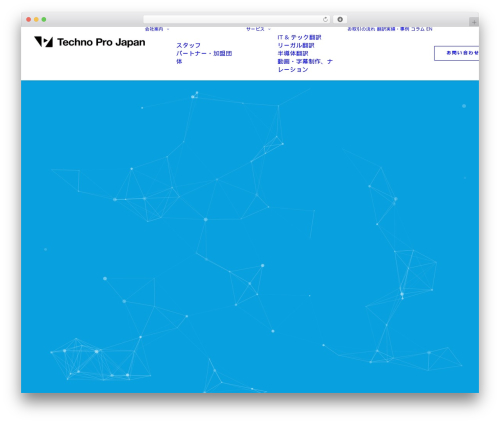The width and height of the screenshot is (500, 423).
Task: Click the お問い合わせ contact button
Action: click(457, 53)
